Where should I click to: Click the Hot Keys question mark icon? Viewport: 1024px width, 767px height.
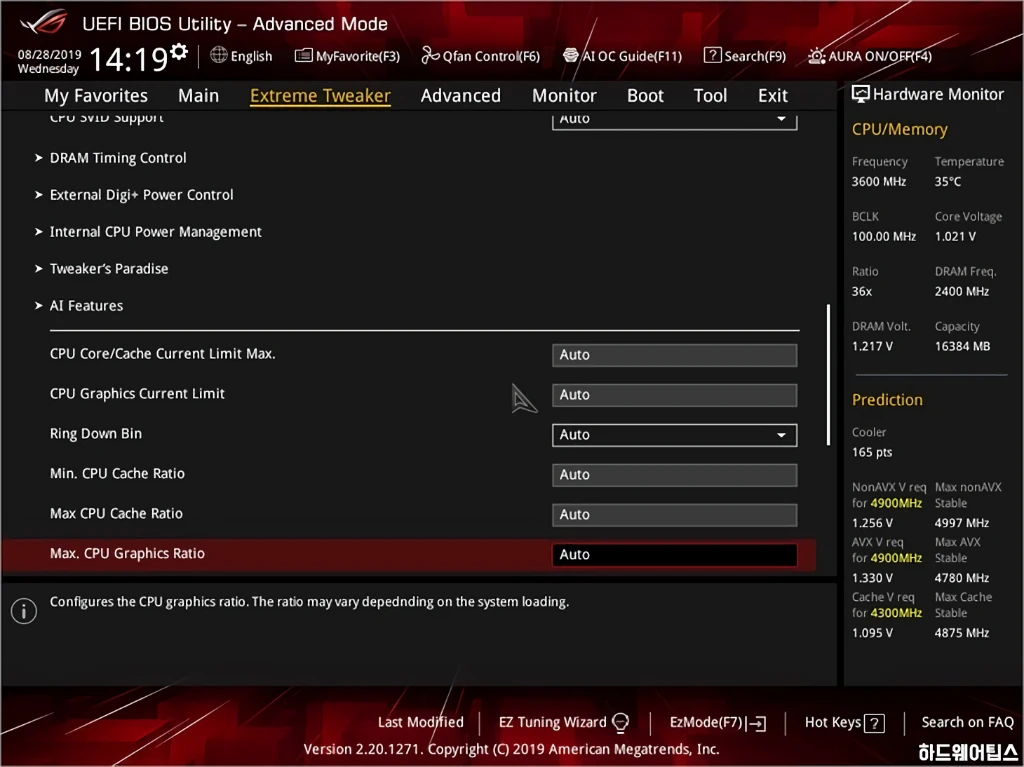coord(874,723)
